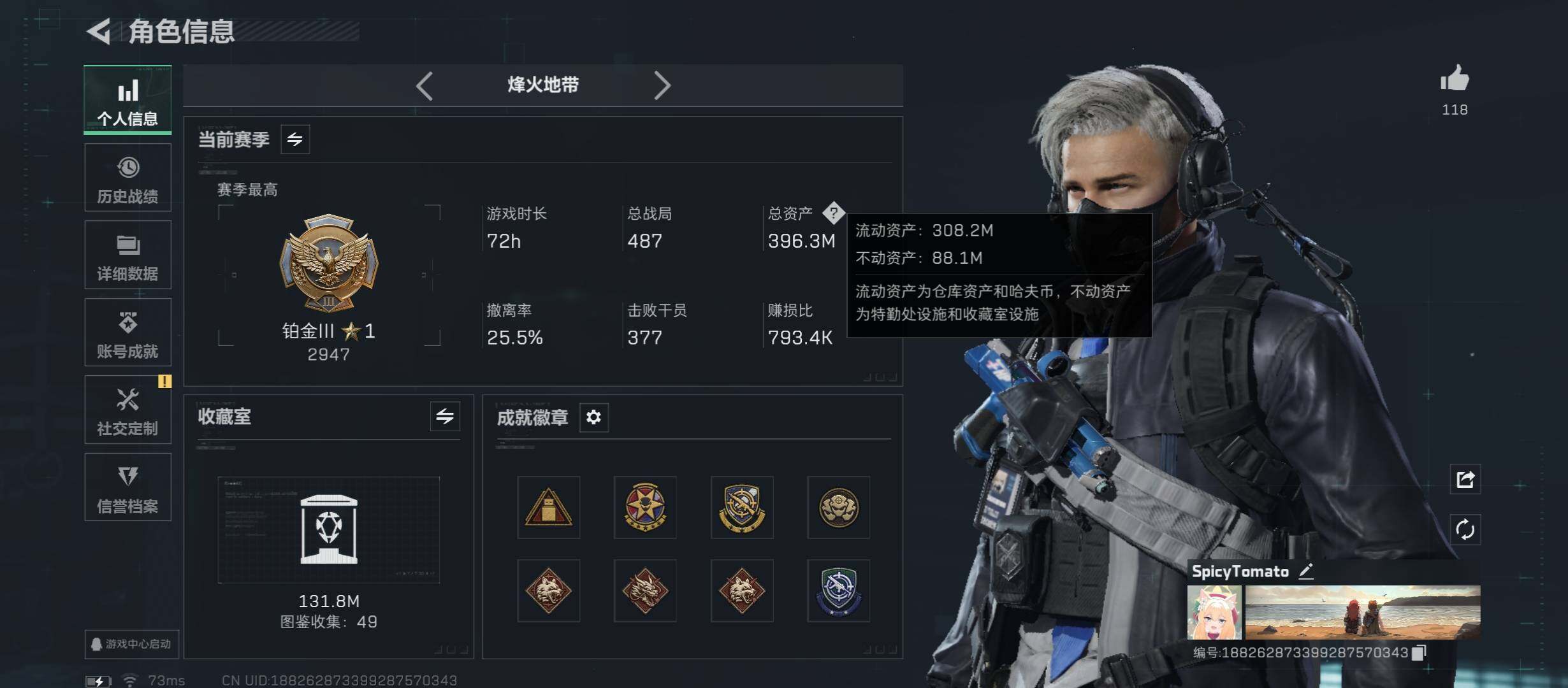Open achievement badge settings gear
The height and width of the screenshot is (688, 1568).
(x=593, y=417)
